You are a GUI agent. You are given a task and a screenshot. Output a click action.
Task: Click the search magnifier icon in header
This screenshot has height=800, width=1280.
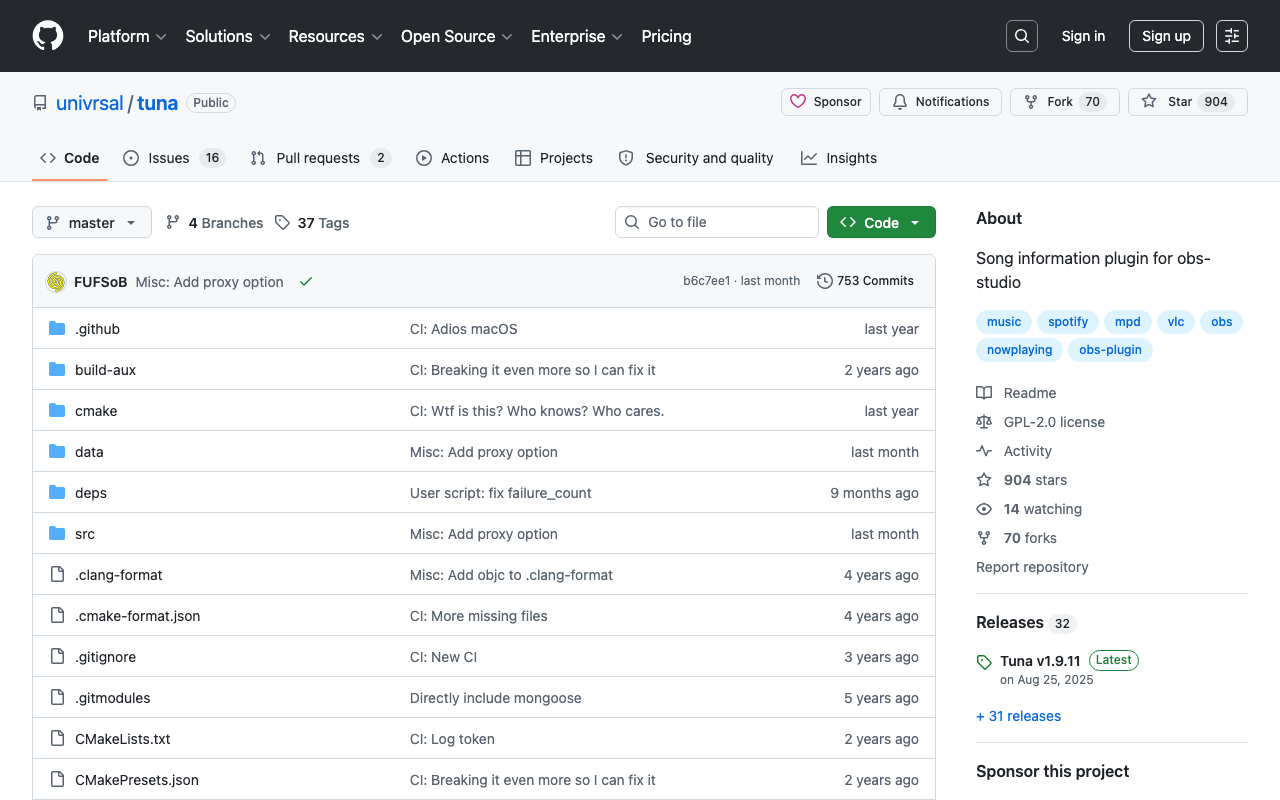(1022, 36)
